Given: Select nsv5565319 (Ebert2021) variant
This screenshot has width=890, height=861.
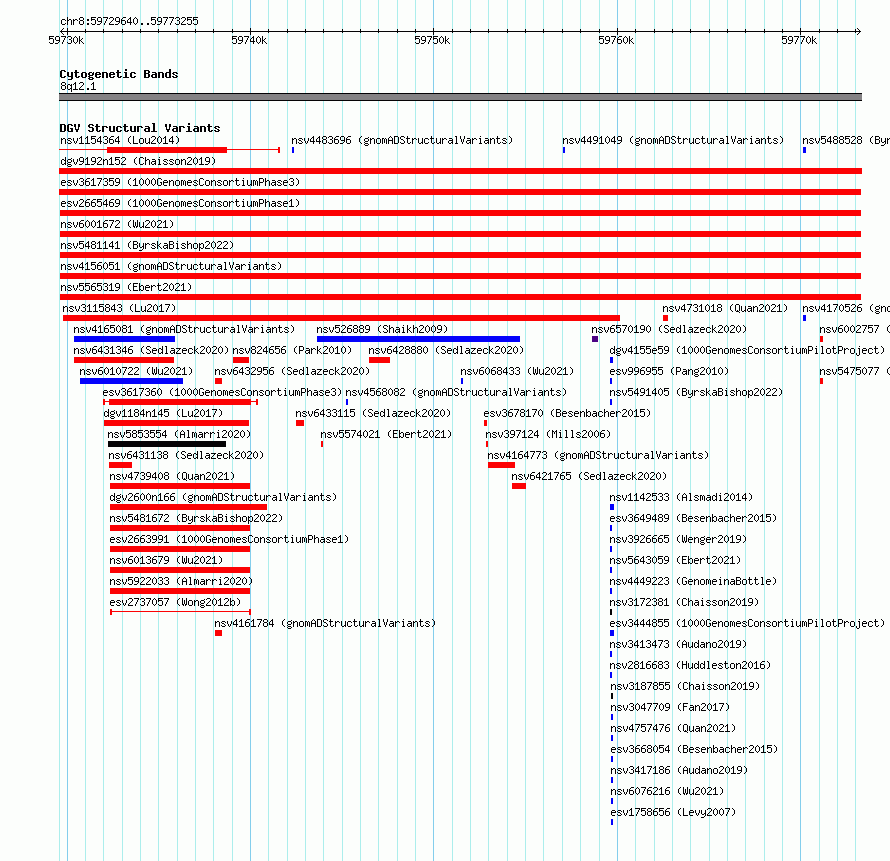Looking at the screenshot, I should click(126, 287).
